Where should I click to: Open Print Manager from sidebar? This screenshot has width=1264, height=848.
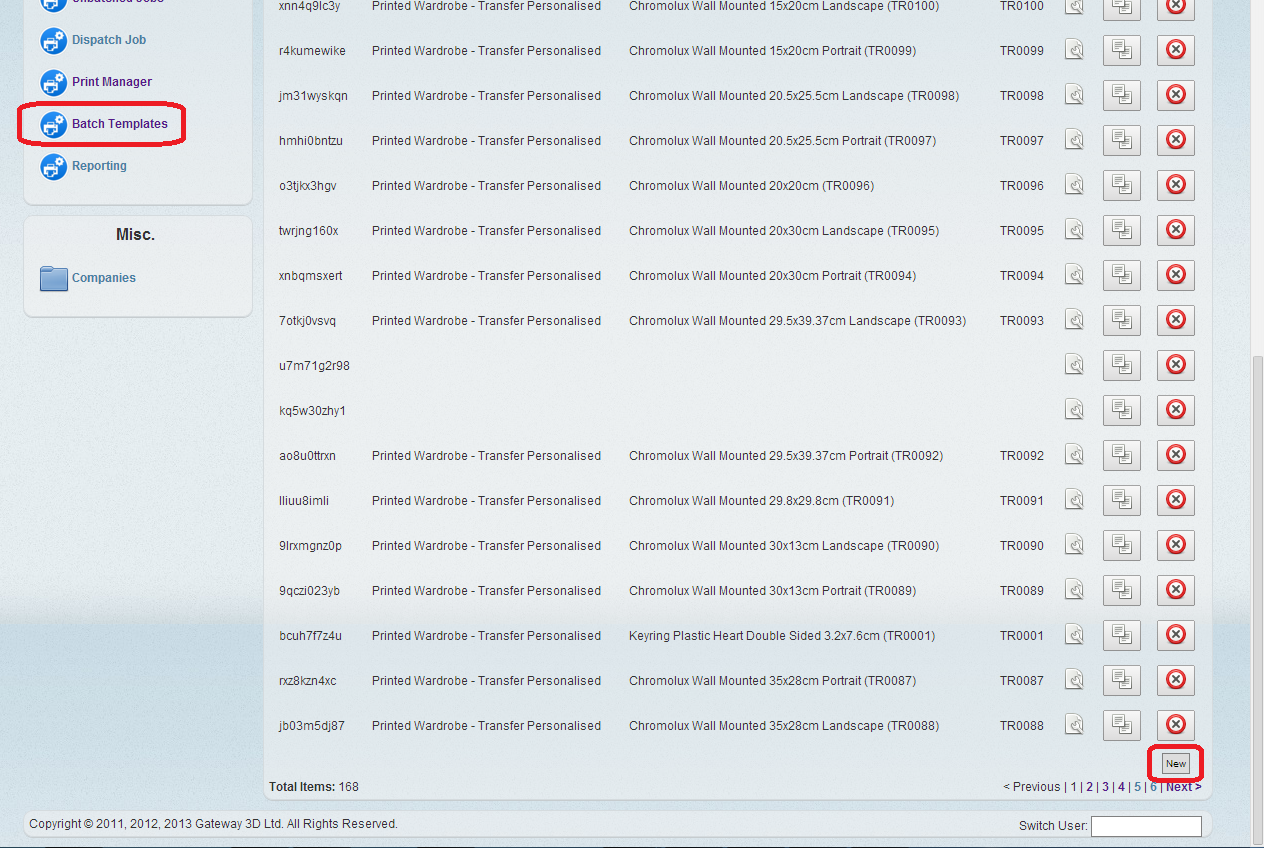point(112,82)
